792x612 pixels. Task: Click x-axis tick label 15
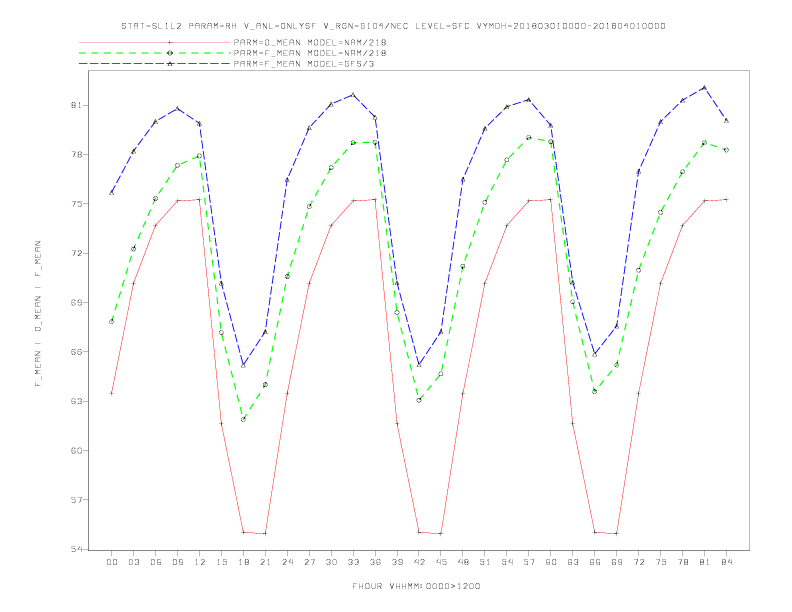pos(221,562)
